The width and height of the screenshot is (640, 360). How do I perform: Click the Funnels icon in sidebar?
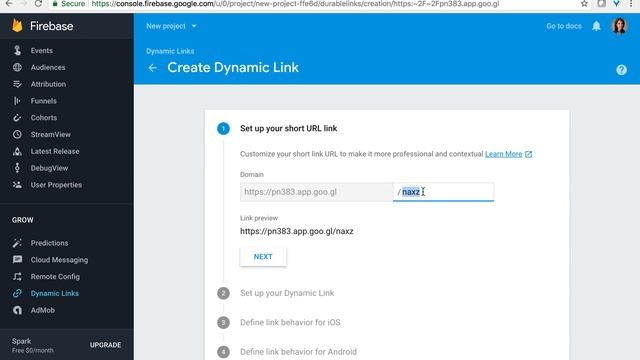(x=17, y=101)
